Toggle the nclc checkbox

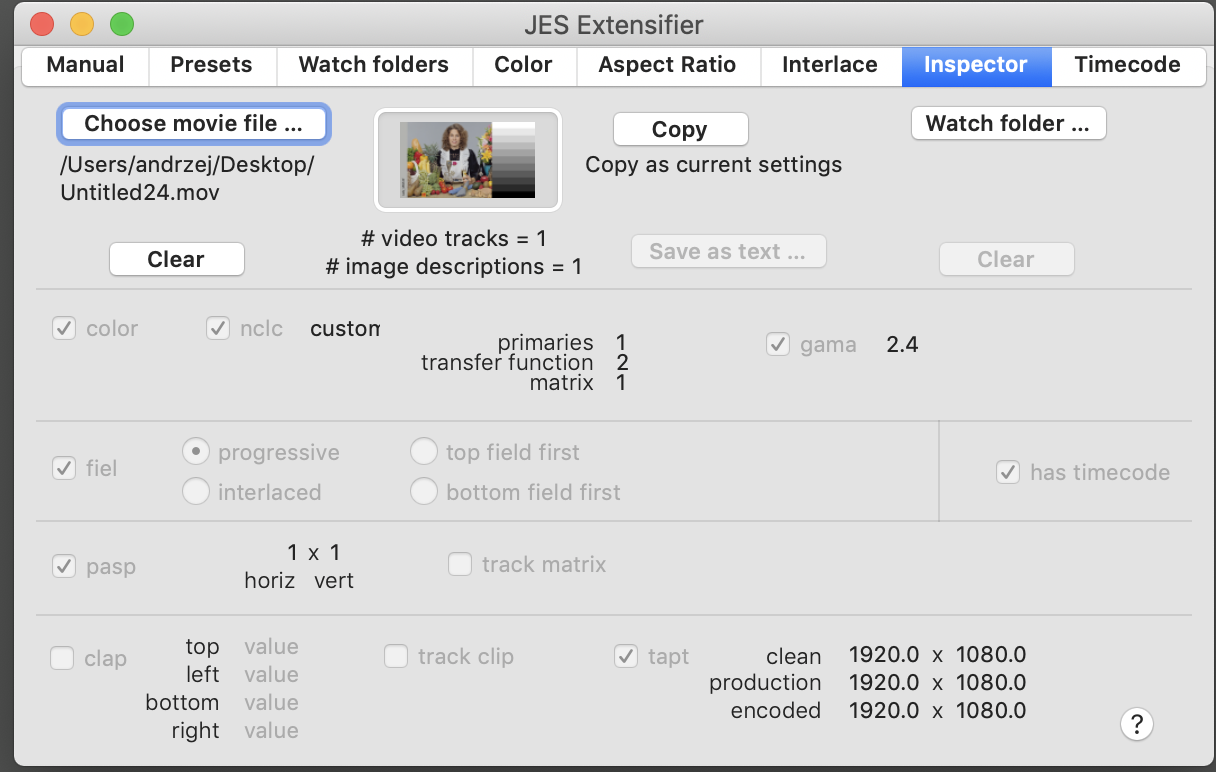click(218, 329)
